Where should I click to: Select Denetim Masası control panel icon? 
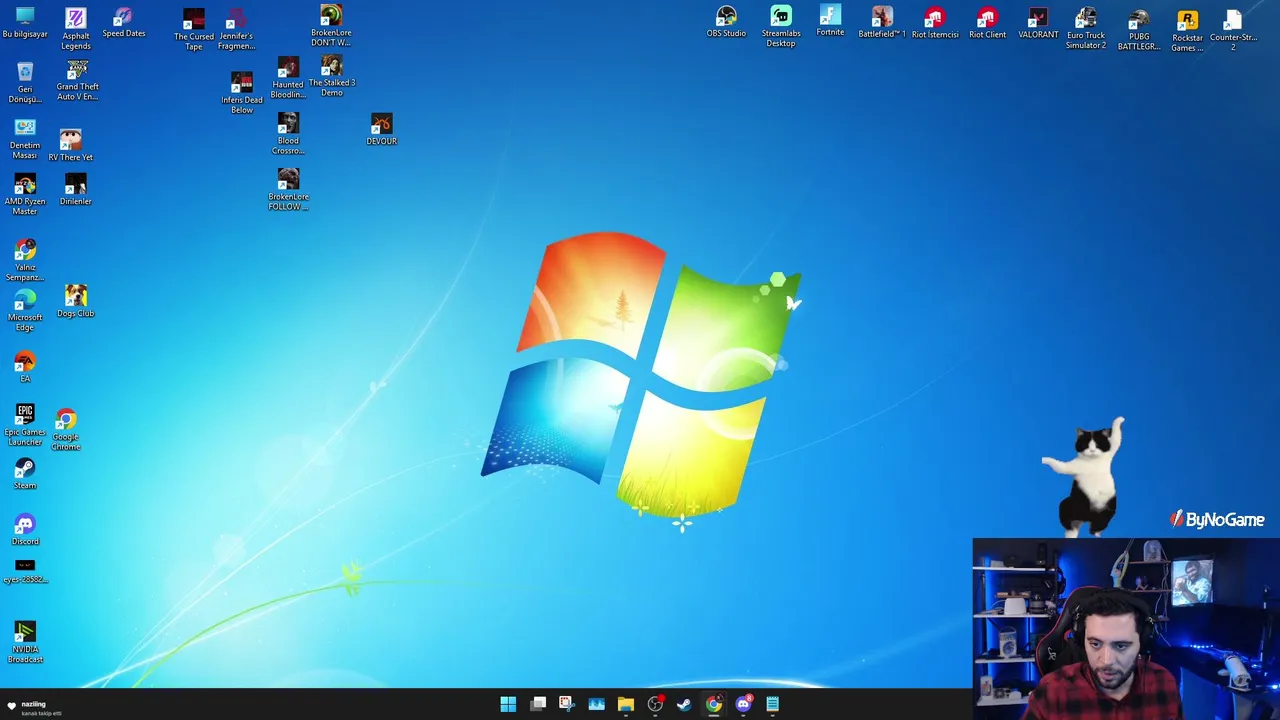25,139
